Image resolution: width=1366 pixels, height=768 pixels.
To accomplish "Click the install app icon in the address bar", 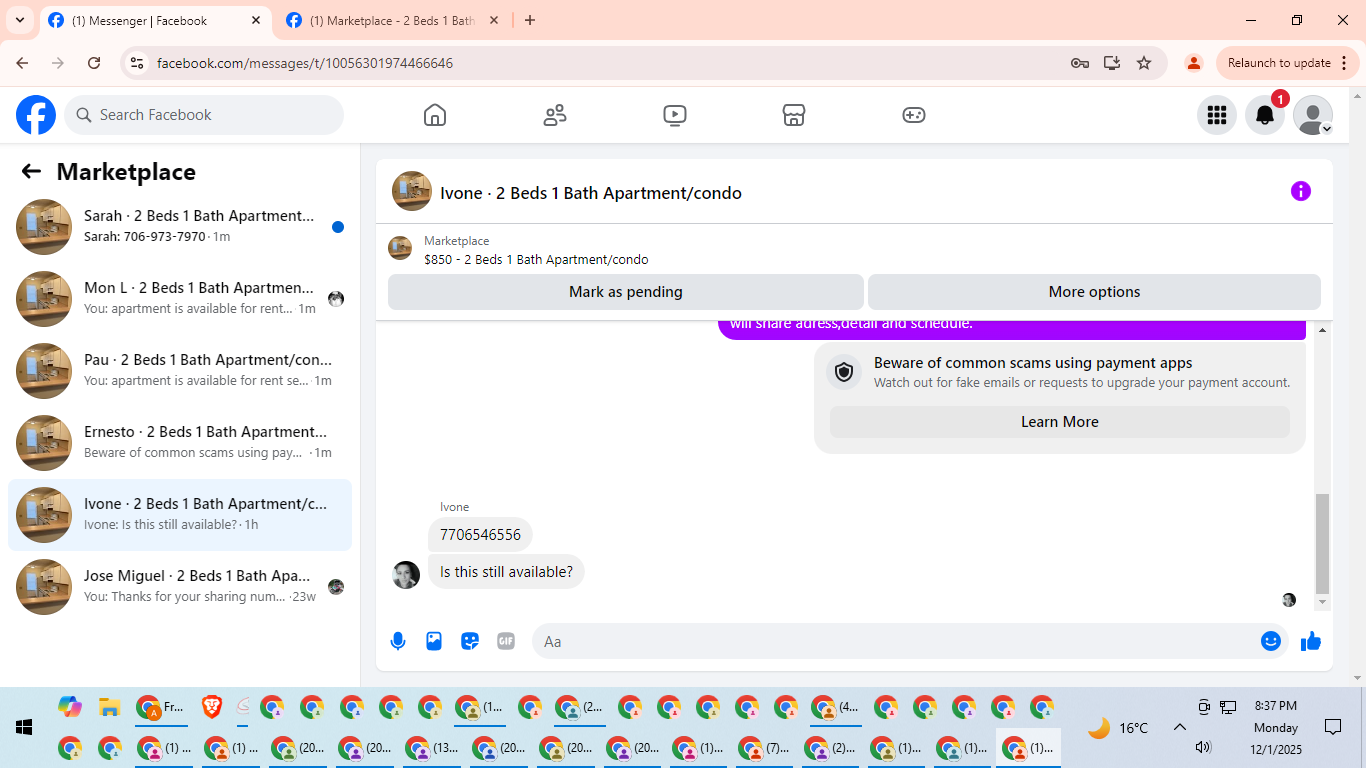I will tap(1112, 63).
